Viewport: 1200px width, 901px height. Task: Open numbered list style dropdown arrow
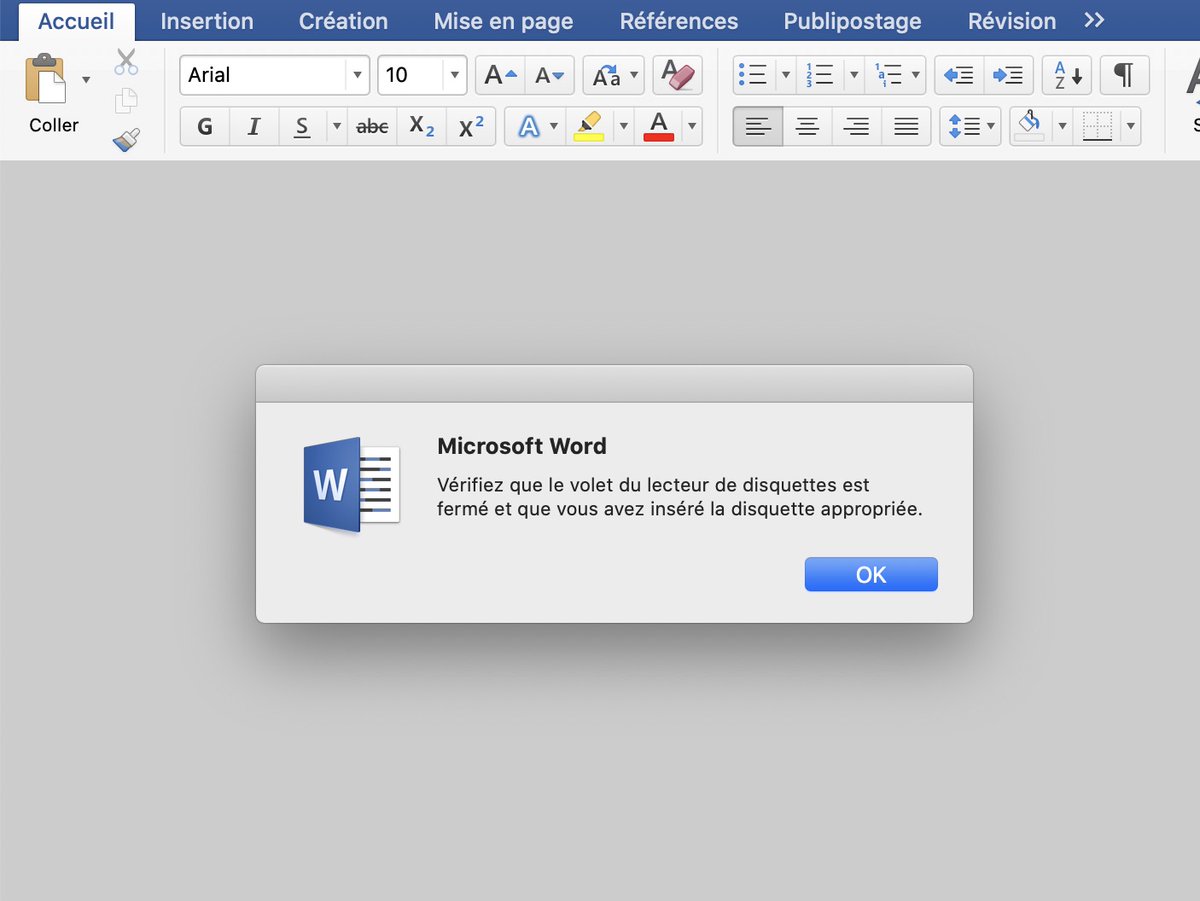point(853,75)
